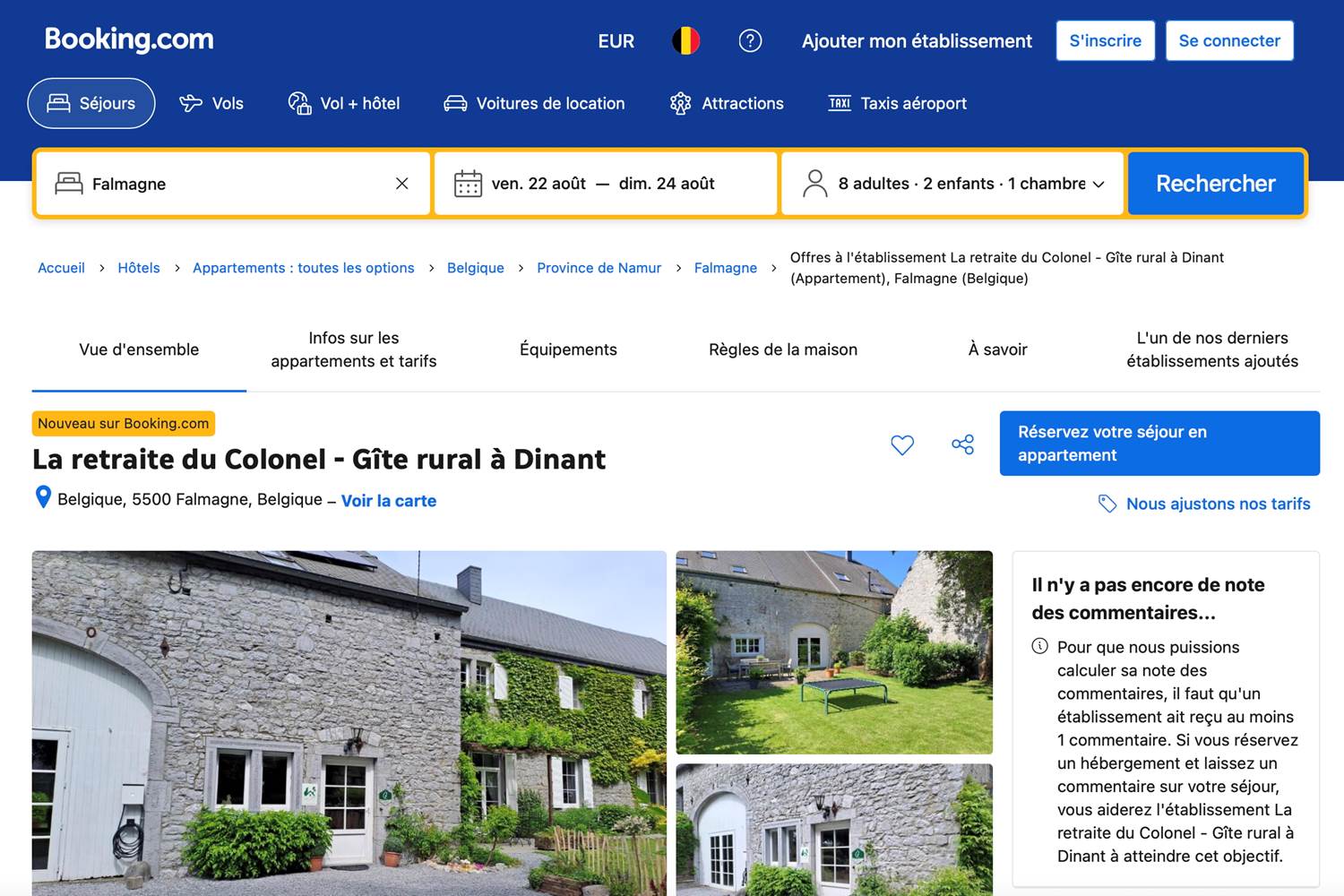Open the À savoir tab
The image size is (1344, 896).
[x=997, y=349]
